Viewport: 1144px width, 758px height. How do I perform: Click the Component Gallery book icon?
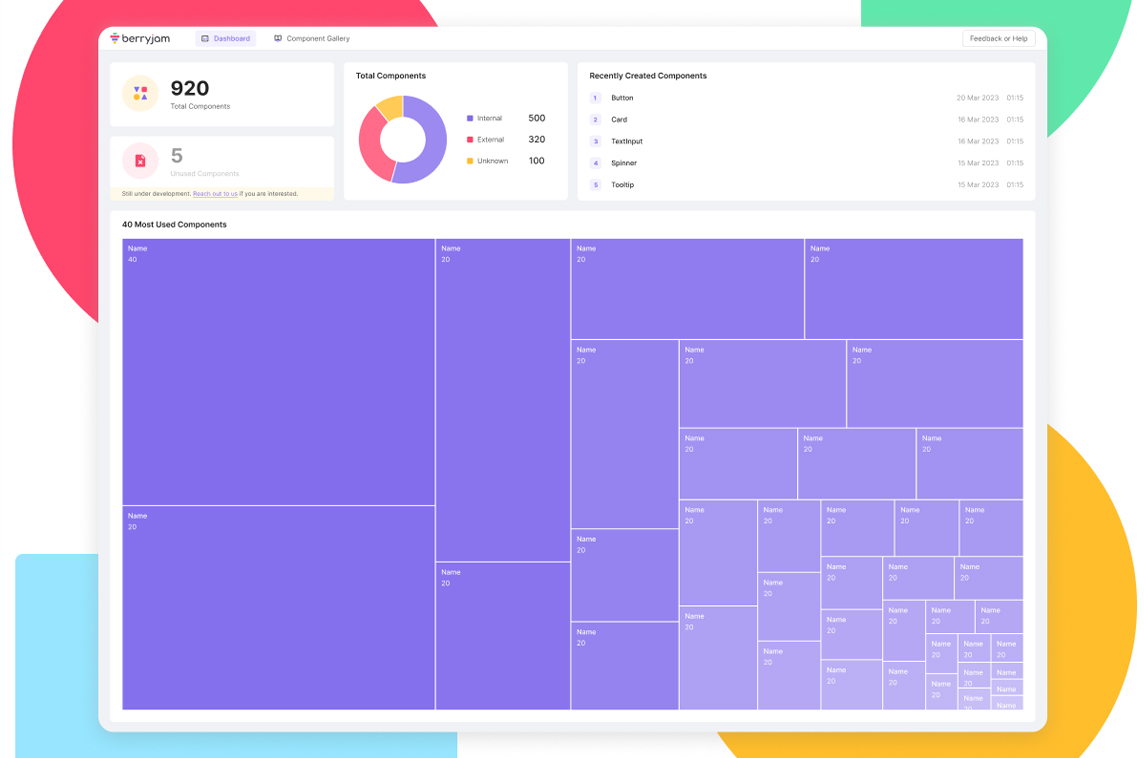[x=278, y=39]
